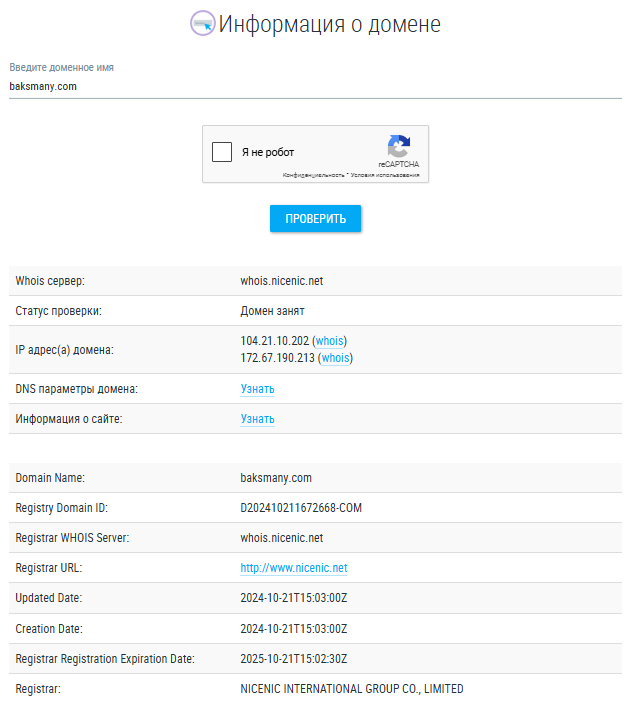Screen dimensions: 630x703
Task: Click the NICENIC INTERNATIONAL GROUP registrar name
Action: pyautogui.click(x=351, y=689)
